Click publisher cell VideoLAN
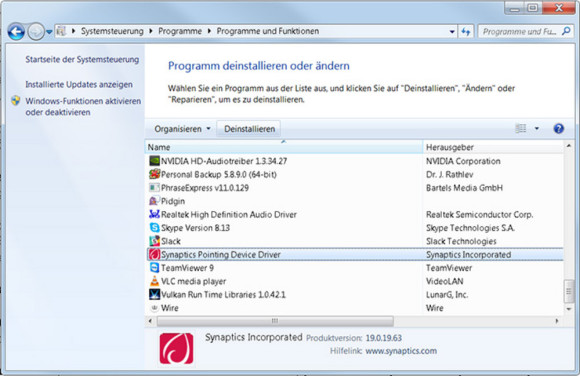580x376 pixels. [x=445, y=281]
